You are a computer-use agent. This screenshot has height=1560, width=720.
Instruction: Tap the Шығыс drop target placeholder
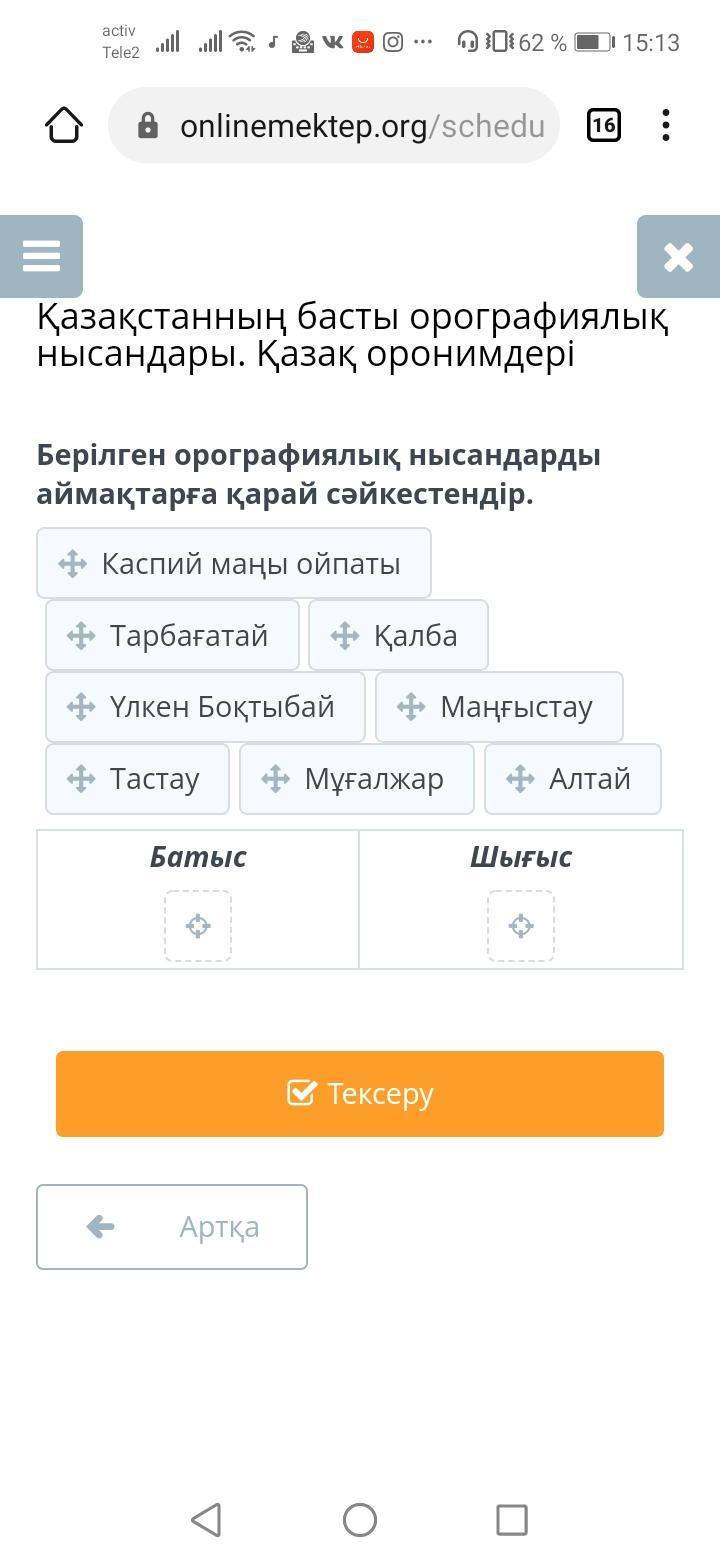pos(521,926)
